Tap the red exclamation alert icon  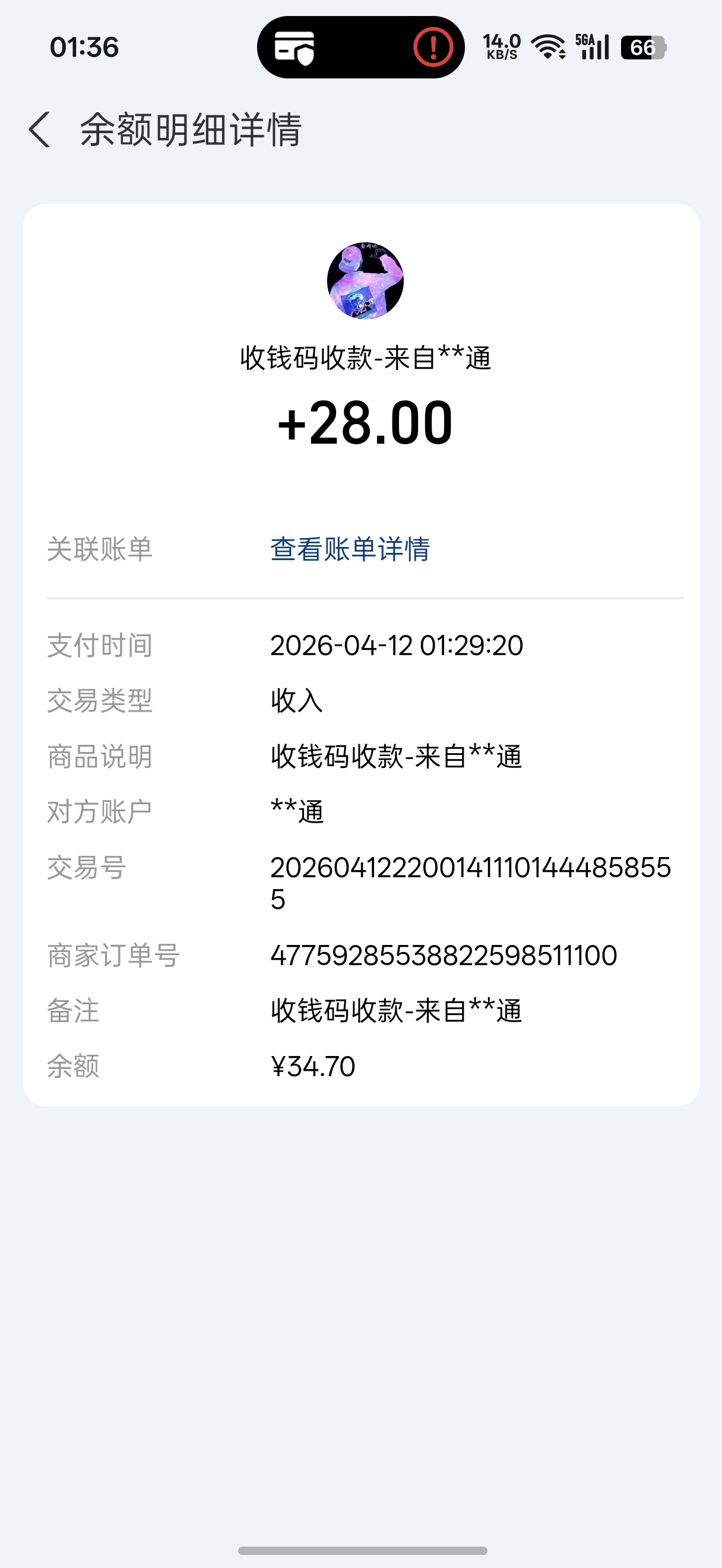[433, 48]
